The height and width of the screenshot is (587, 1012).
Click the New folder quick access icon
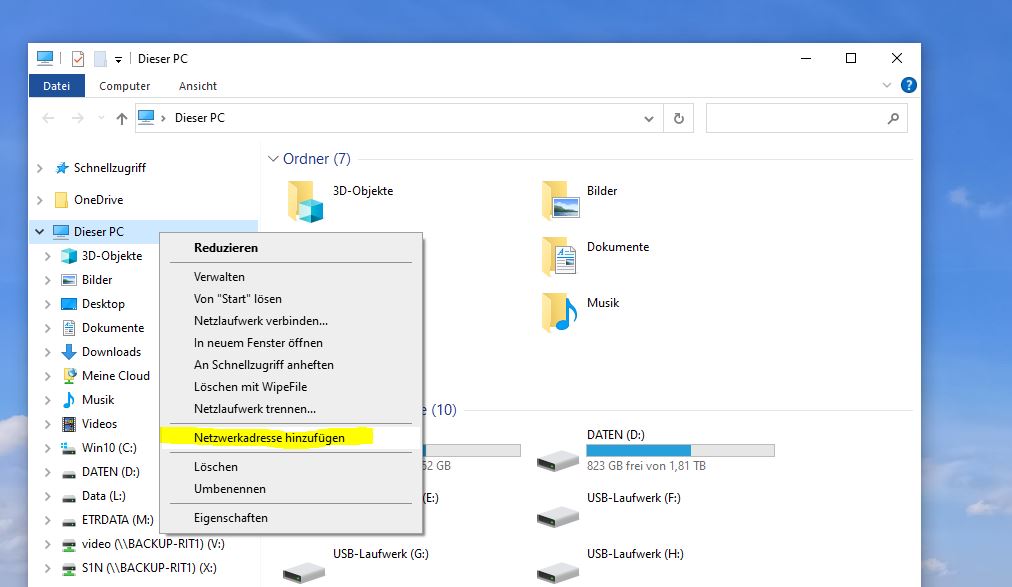pyautogui.click(x=100, y=59)
